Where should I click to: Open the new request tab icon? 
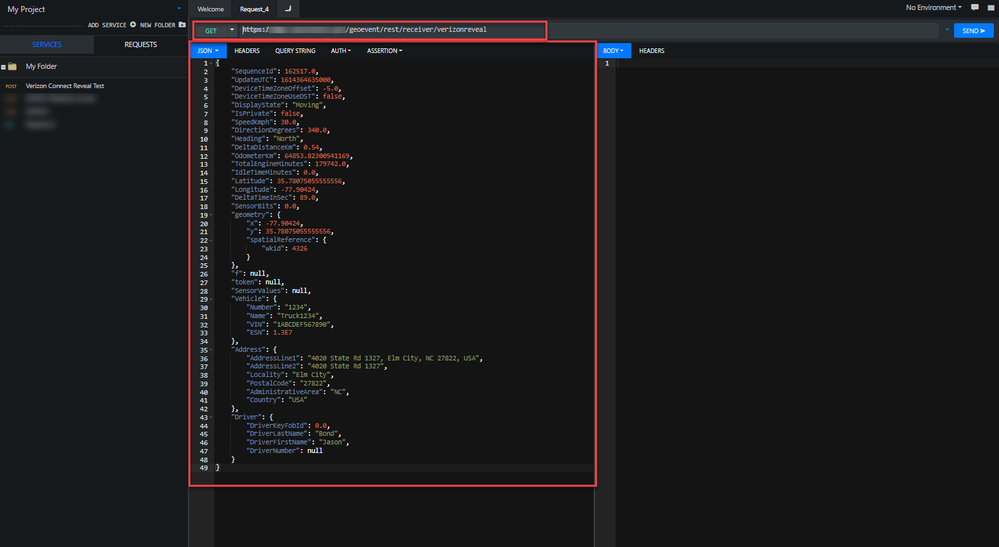coord(288,9)
